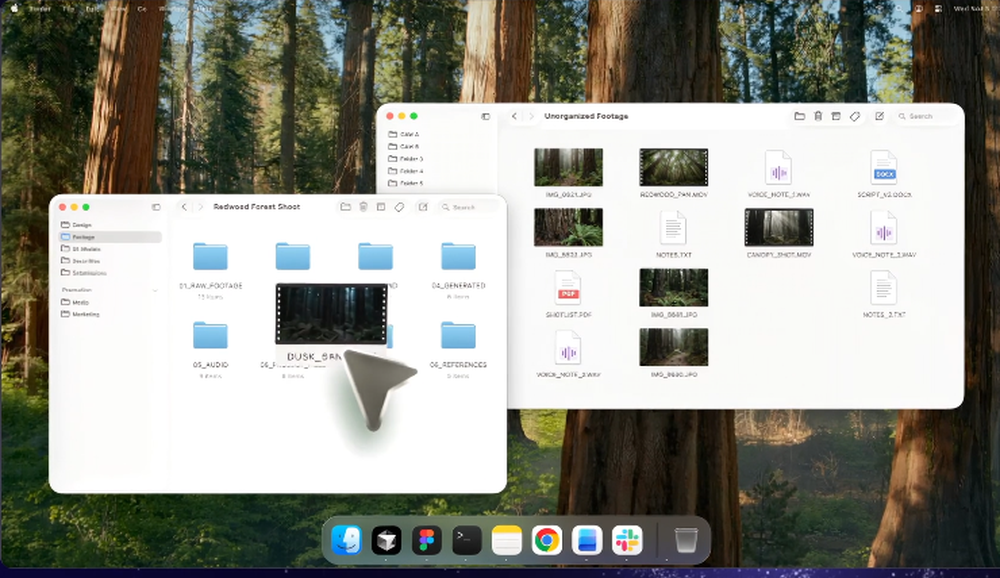Click compose icon in Unorganized Footage toolbar
The width and height of the screenshot is (1000, 578).
click(879, 116)
